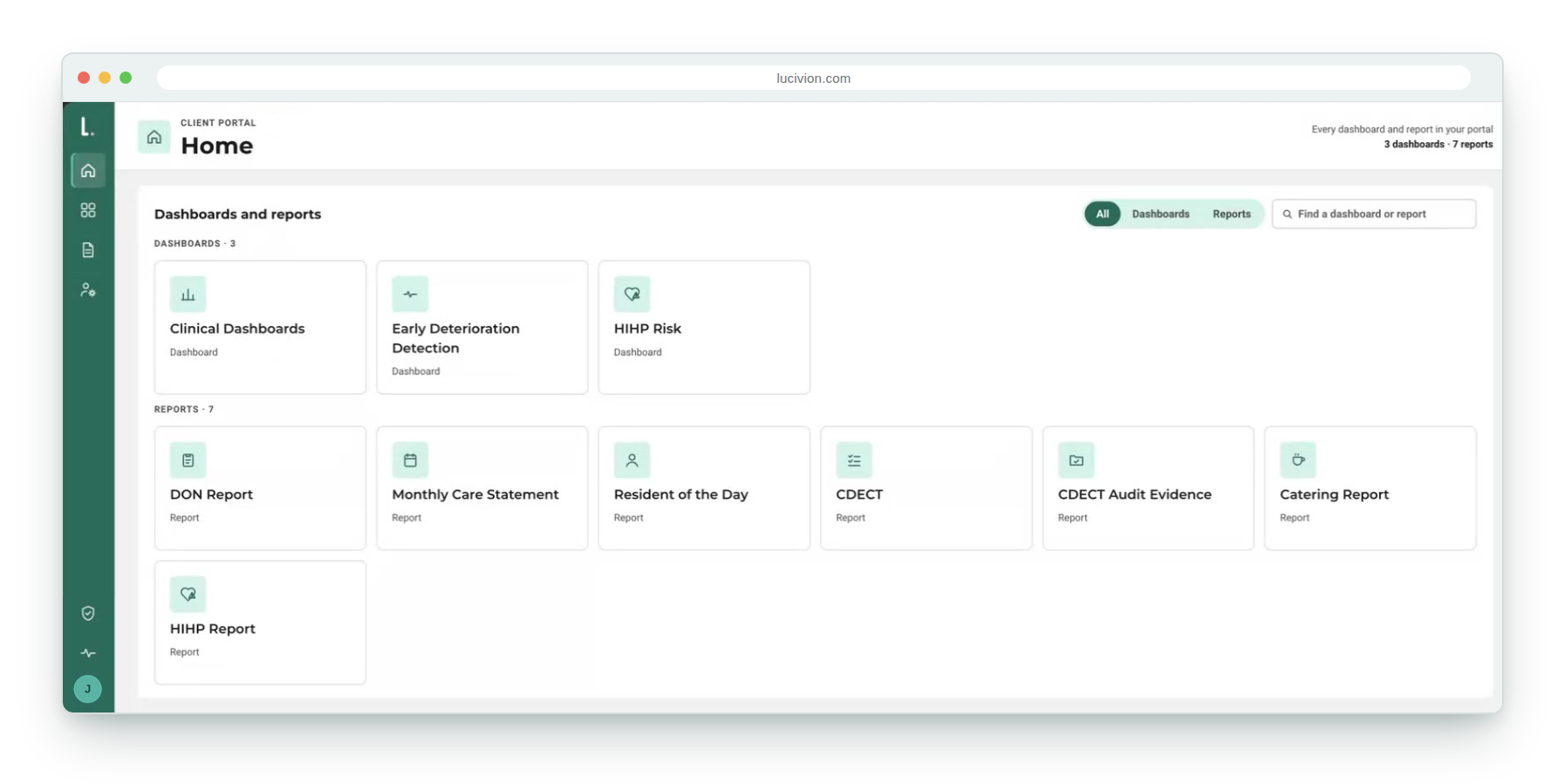Click the clipboard icon on the DON Report card
Viewport: 1565px width, 784px height.
pyautogui.click(x=188, y=460)
